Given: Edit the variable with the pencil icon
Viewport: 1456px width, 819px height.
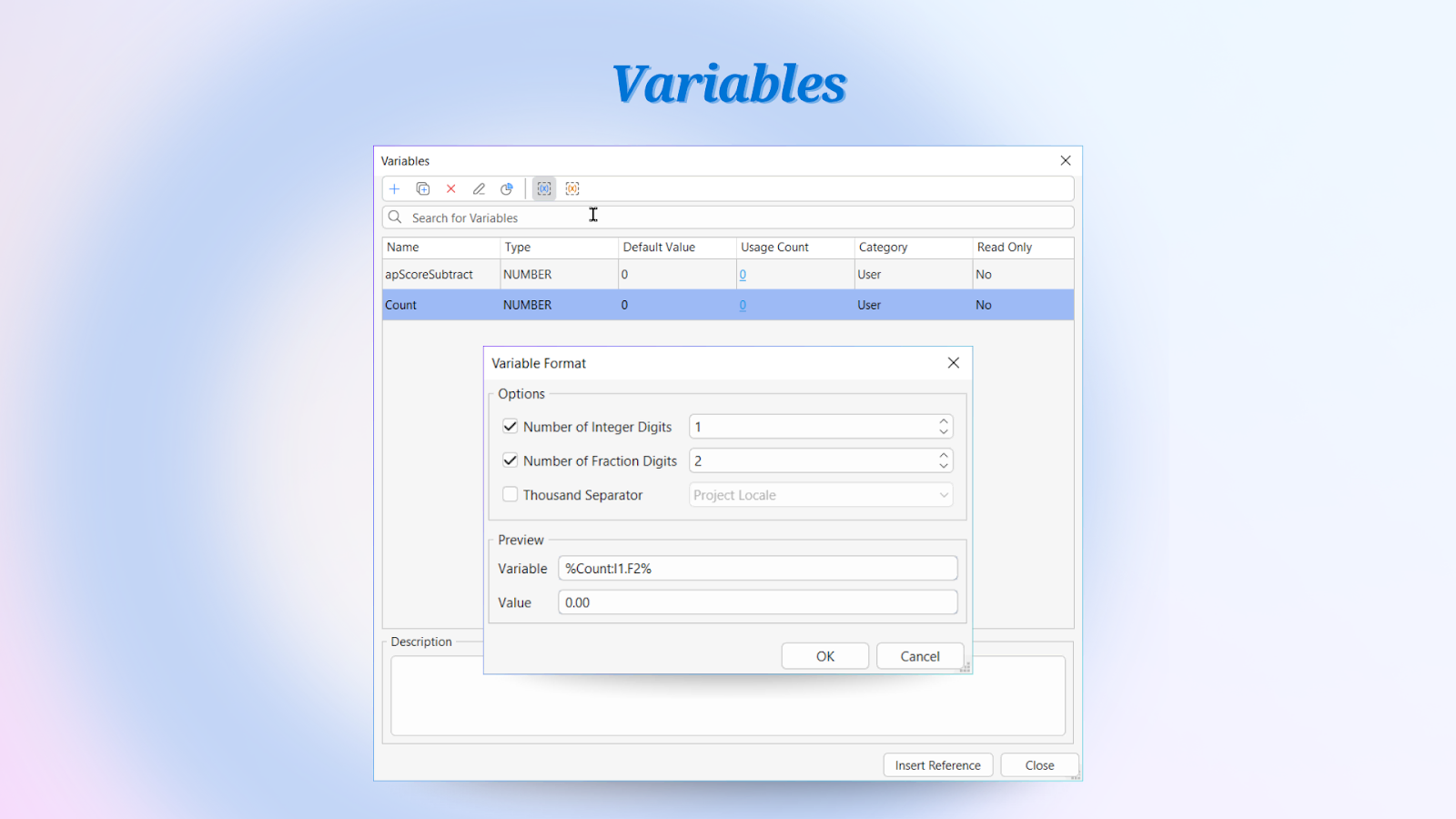Looking at the screenshot, I should tap(479, 188).
